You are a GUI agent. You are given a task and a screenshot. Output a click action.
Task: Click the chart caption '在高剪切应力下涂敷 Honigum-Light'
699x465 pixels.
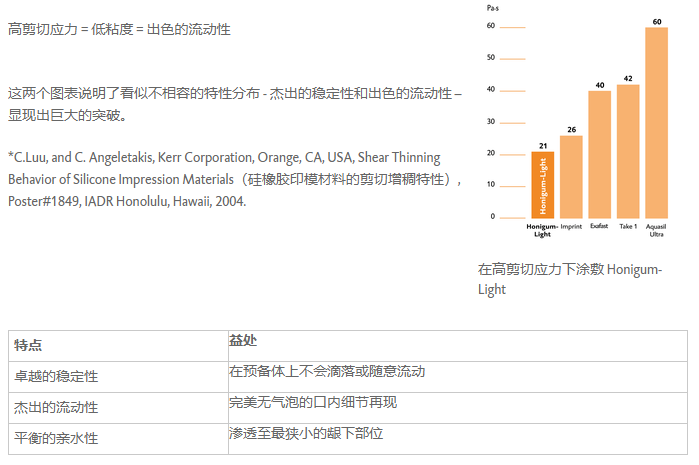[x=570, y=279]
